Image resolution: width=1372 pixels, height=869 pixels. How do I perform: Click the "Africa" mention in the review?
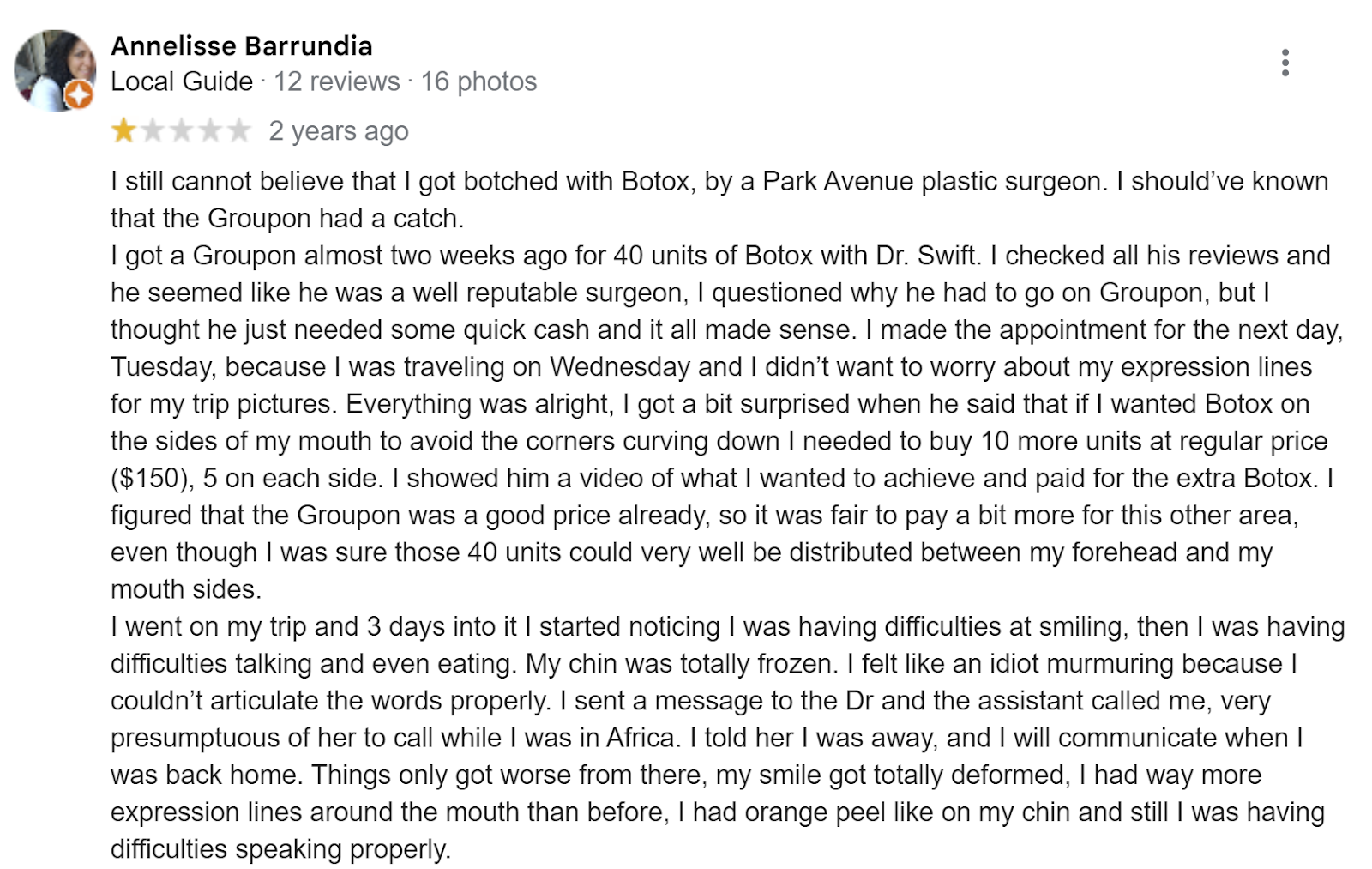coord(642,738)
